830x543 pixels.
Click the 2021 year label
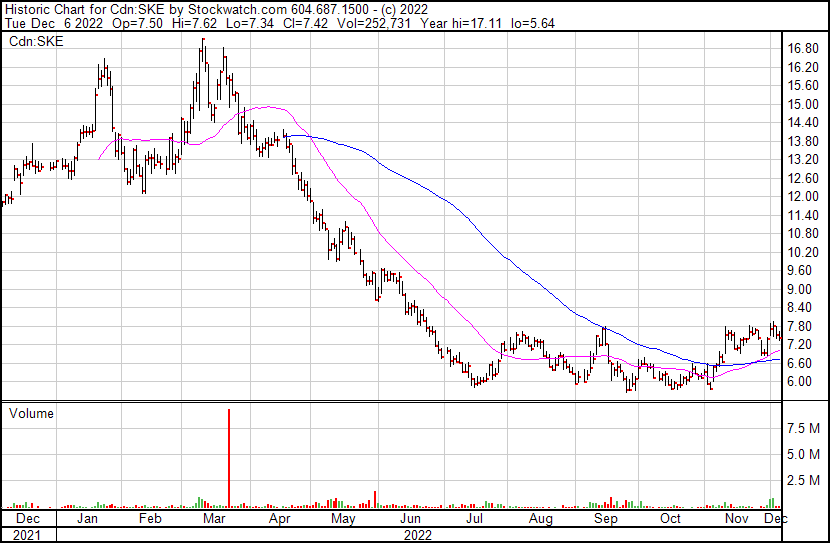pos(28,534)
